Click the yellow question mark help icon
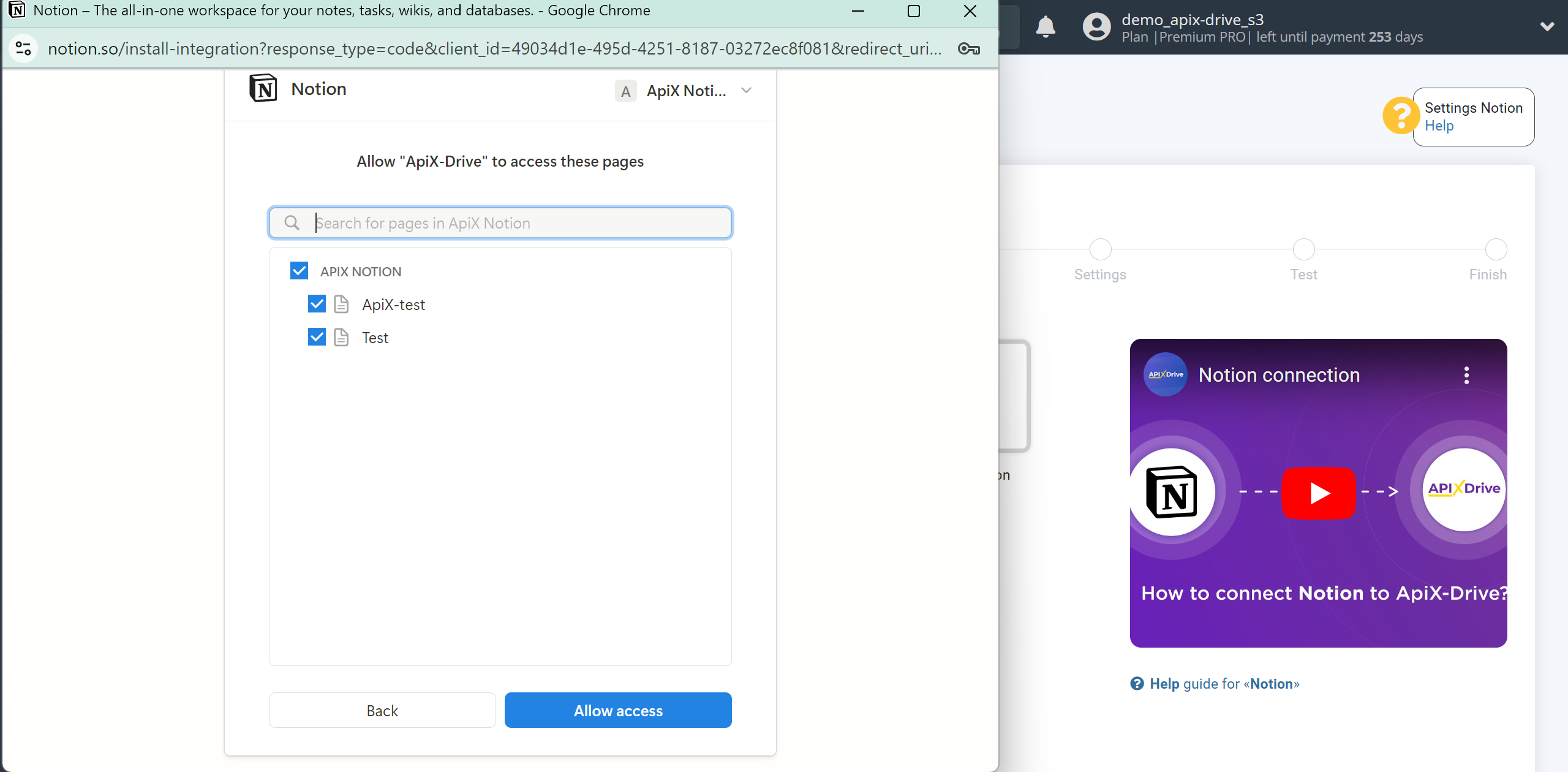The image size is (1568, 772). [1400, 116]
